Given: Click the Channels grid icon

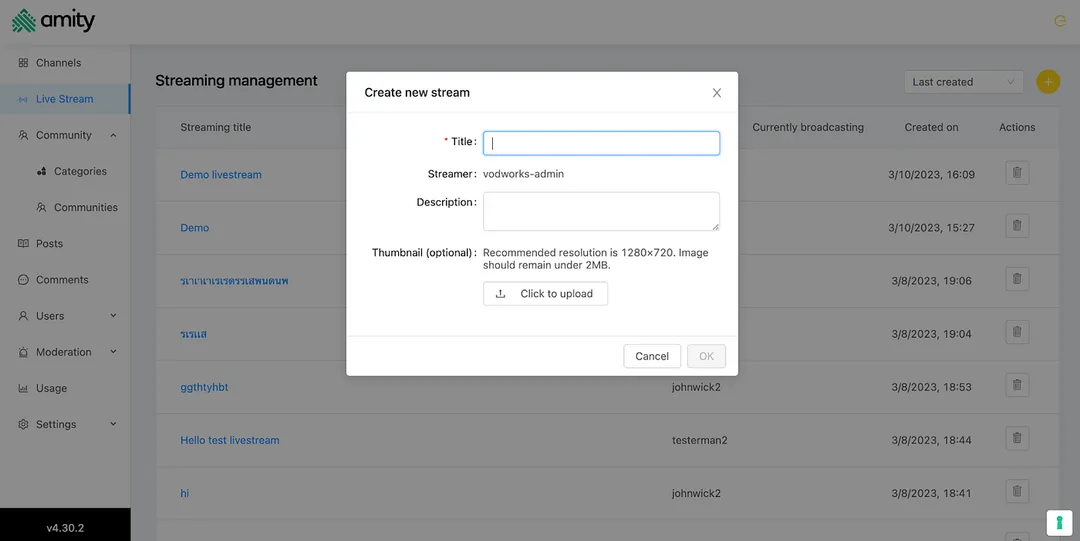Looking at the screenshot, I should point(23,63).
